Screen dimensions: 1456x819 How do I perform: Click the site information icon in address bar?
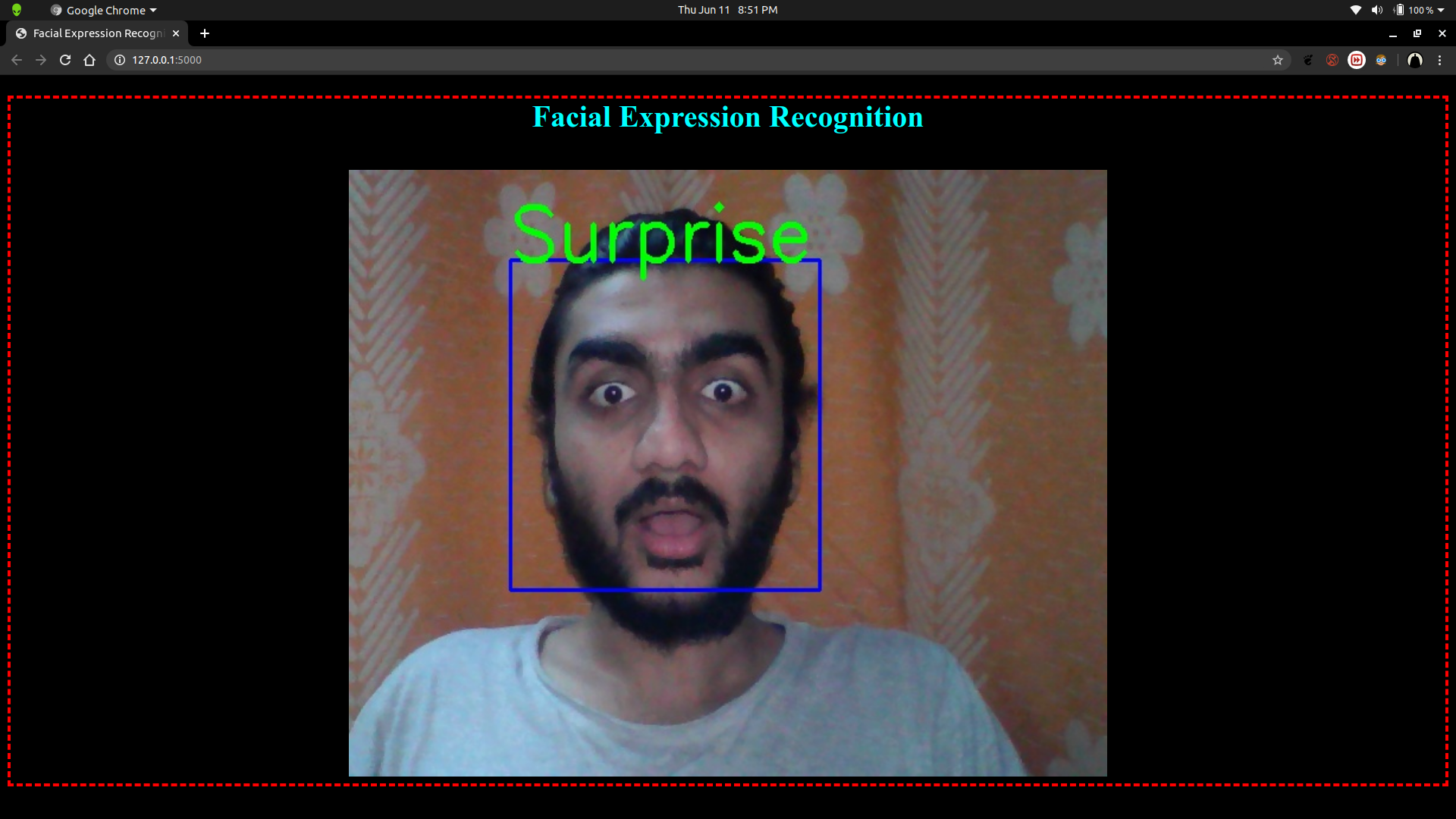[x=120, y=60]
